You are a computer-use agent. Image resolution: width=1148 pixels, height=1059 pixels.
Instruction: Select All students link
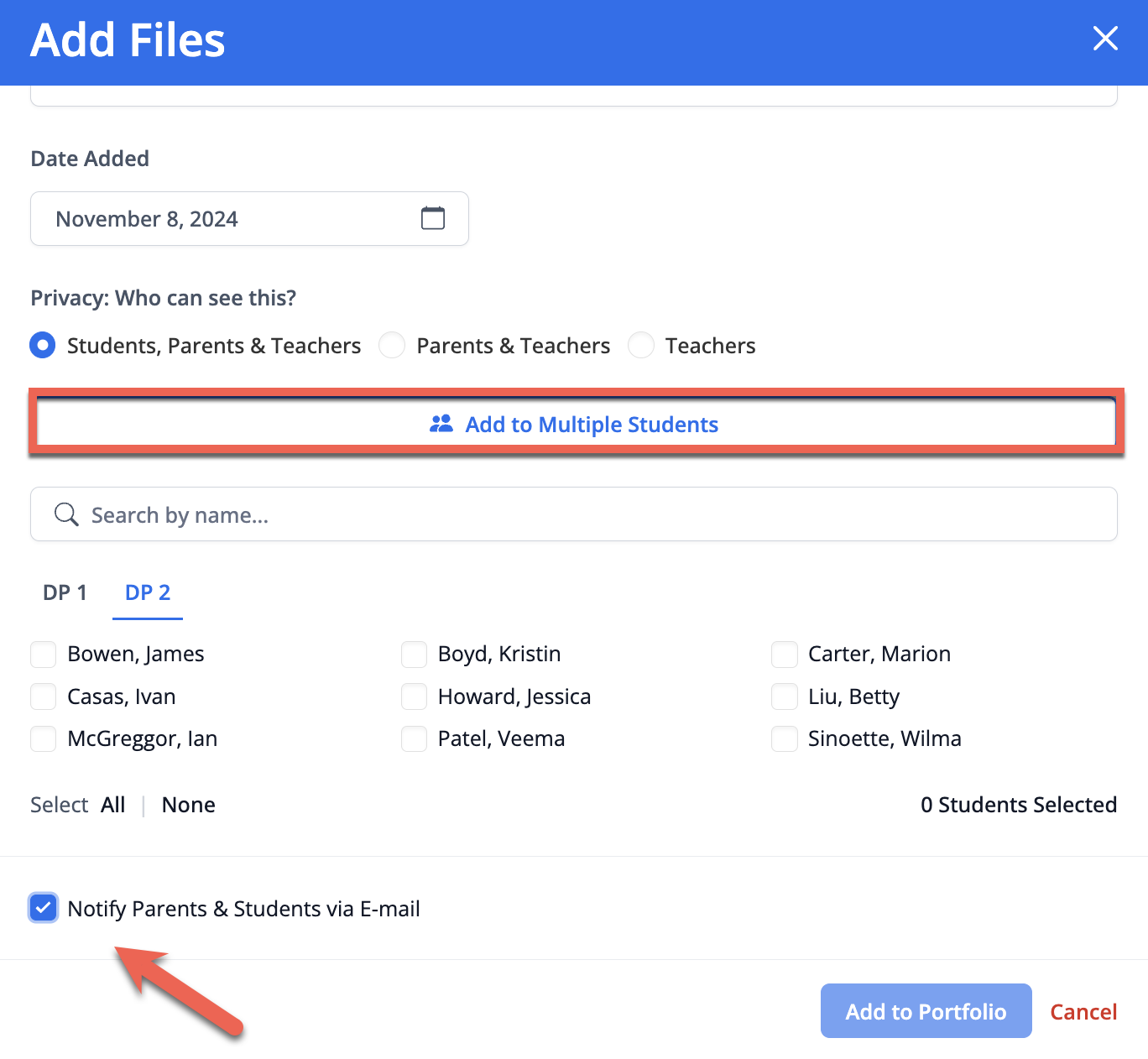pos(113,805)
